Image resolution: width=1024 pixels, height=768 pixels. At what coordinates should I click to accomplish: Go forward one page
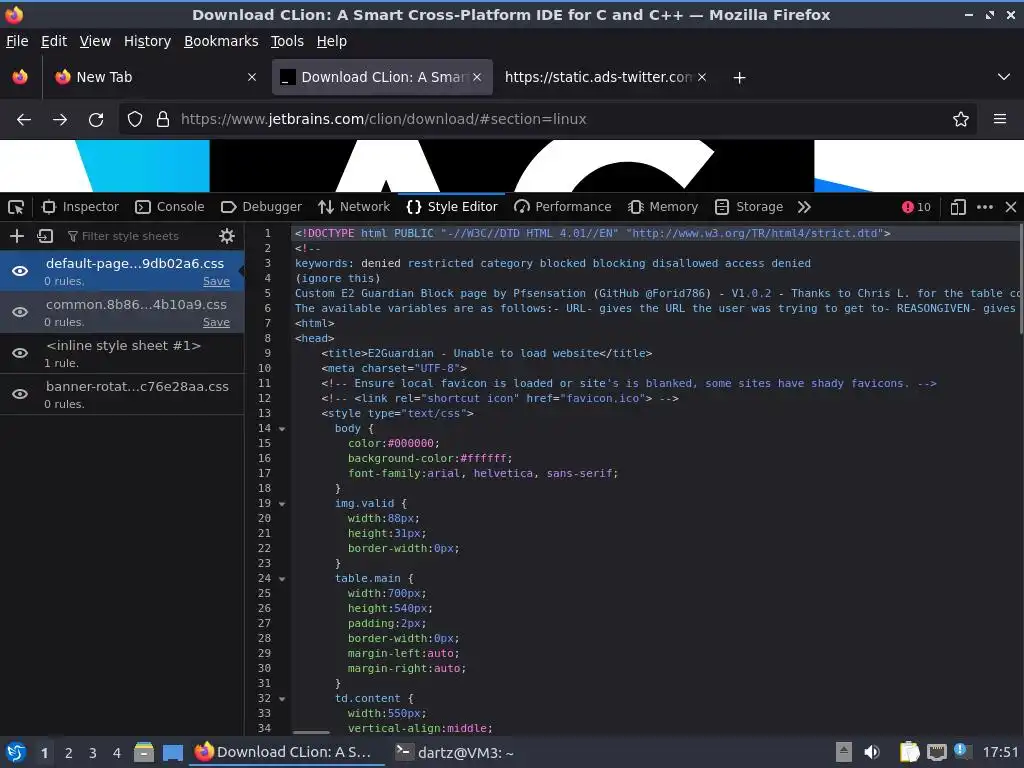click(59, 120)
